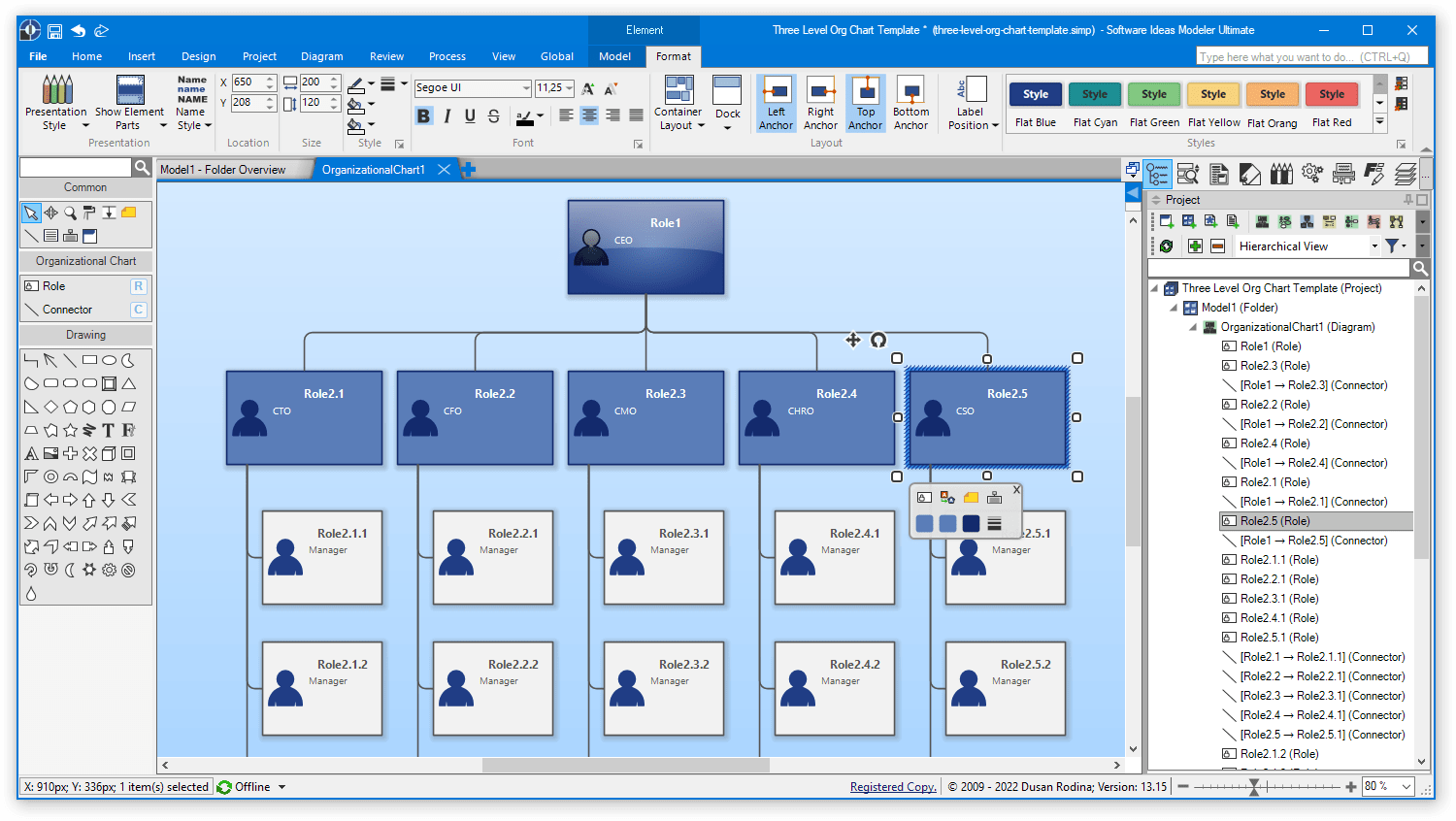Choose dark blue swatch in popup toolbar
Viewport: 1456px width, 821px height.
971,523
